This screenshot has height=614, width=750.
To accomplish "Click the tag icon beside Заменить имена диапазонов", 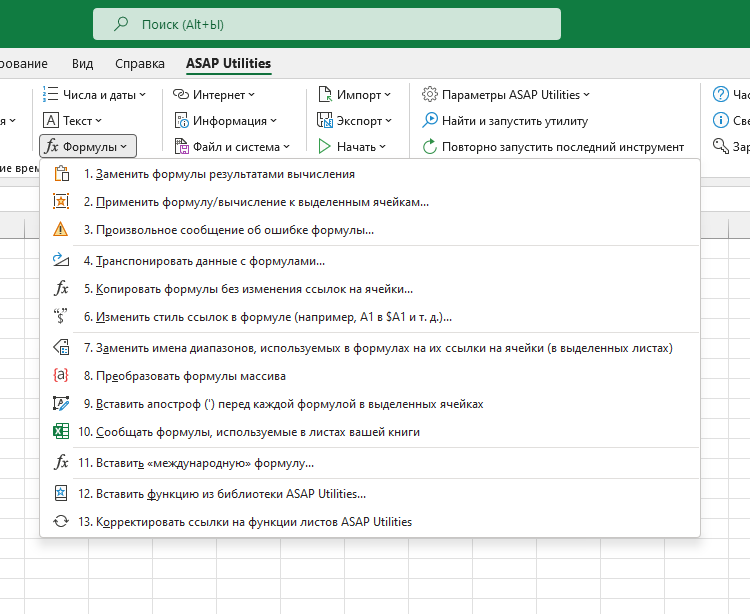I will pyautogui.click(x=61, y=347).
